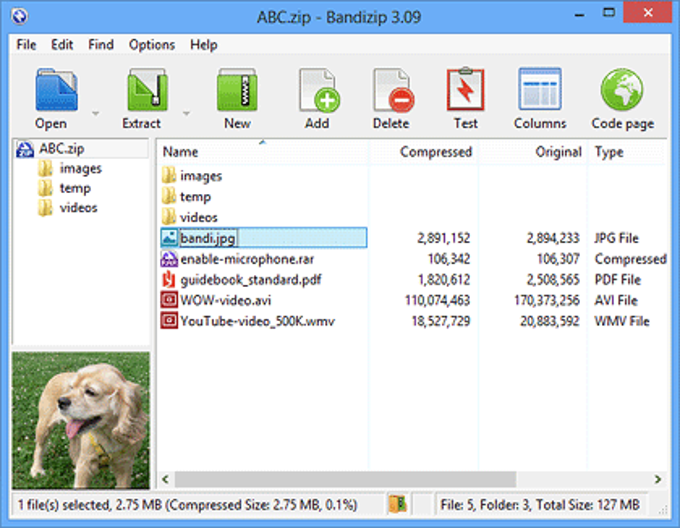Click the dog preview thumbnail

click(81, 420)
